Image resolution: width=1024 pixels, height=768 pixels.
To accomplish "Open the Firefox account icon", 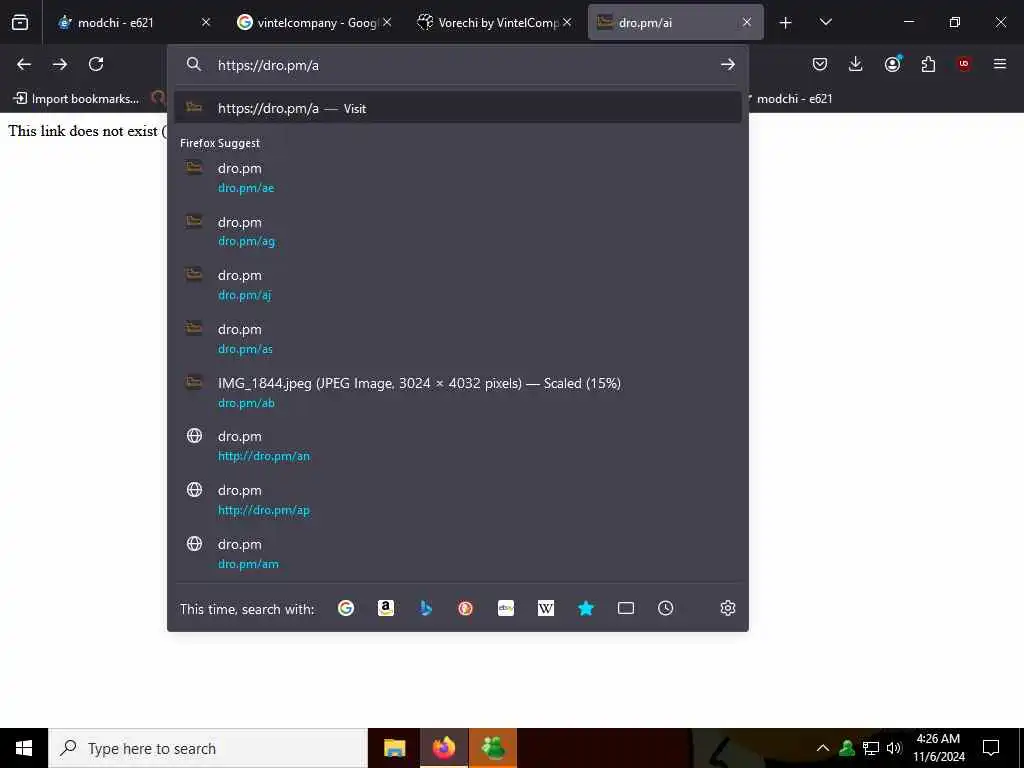I will point(892,64).
